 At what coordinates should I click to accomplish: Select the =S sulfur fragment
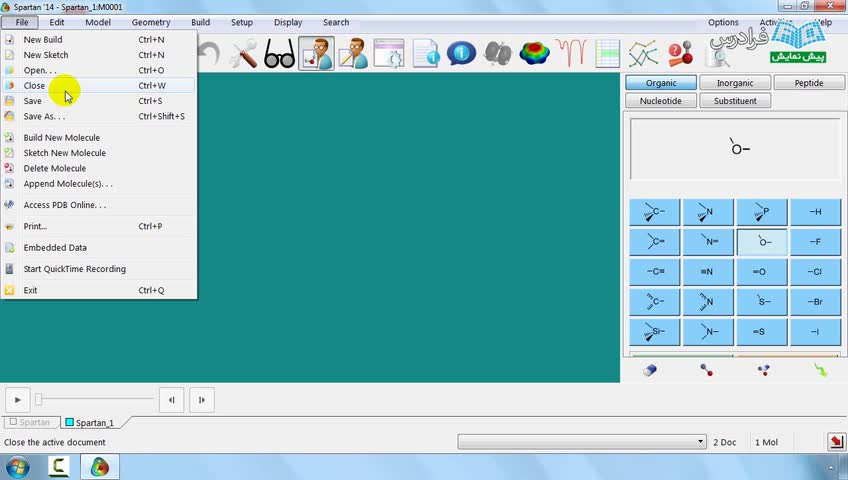click(761, 332)
